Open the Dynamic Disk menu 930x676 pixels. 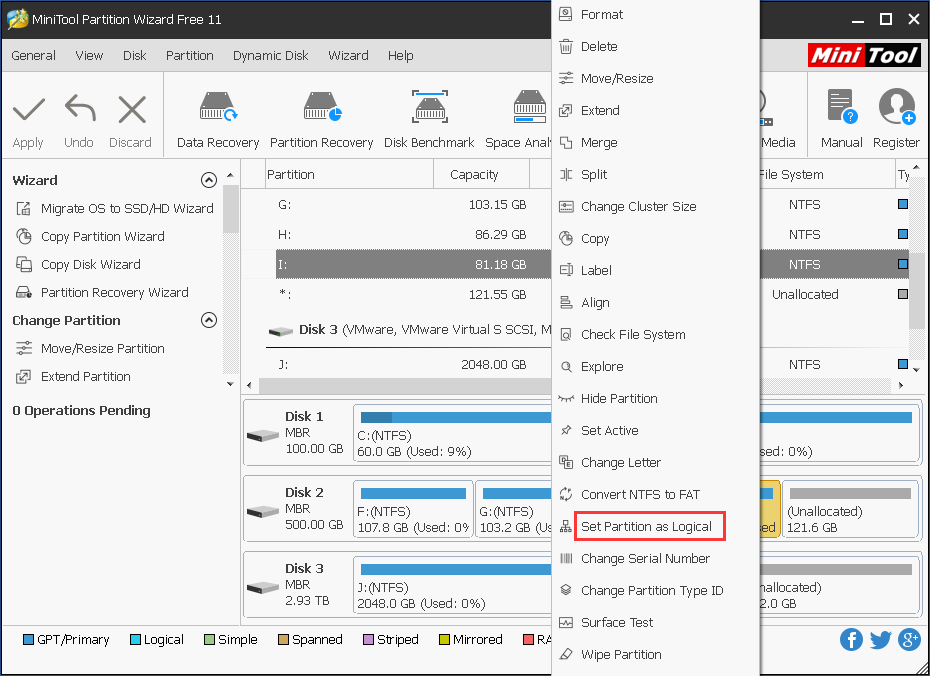(x=271, y=56)
